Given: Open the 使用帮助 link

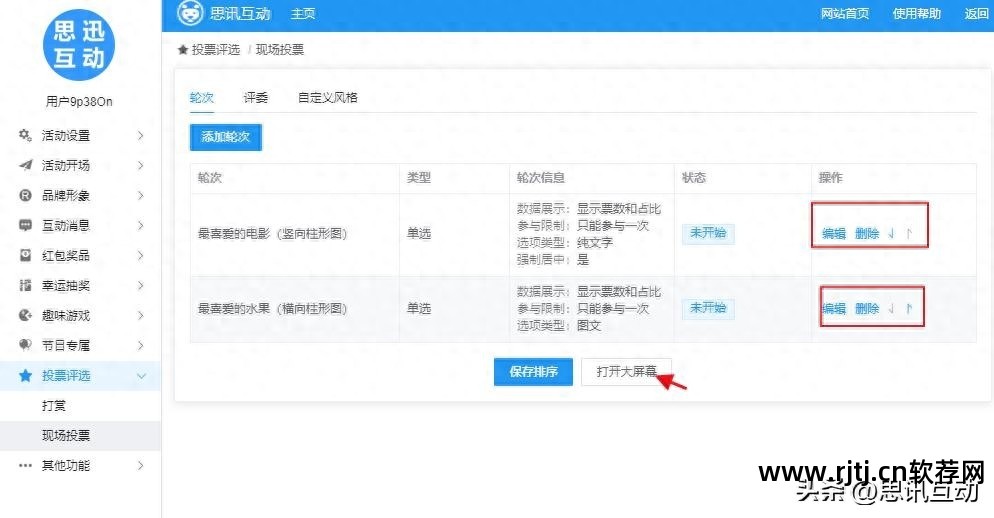Looking at the screenshot, I should point(917,13).
